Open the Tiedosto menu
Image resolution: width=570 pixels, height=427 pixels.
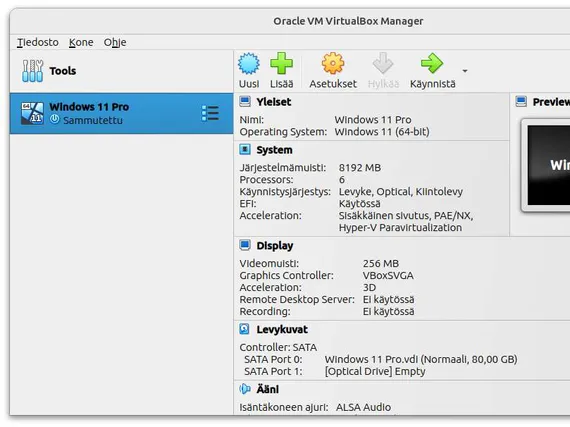pos(38,43)
